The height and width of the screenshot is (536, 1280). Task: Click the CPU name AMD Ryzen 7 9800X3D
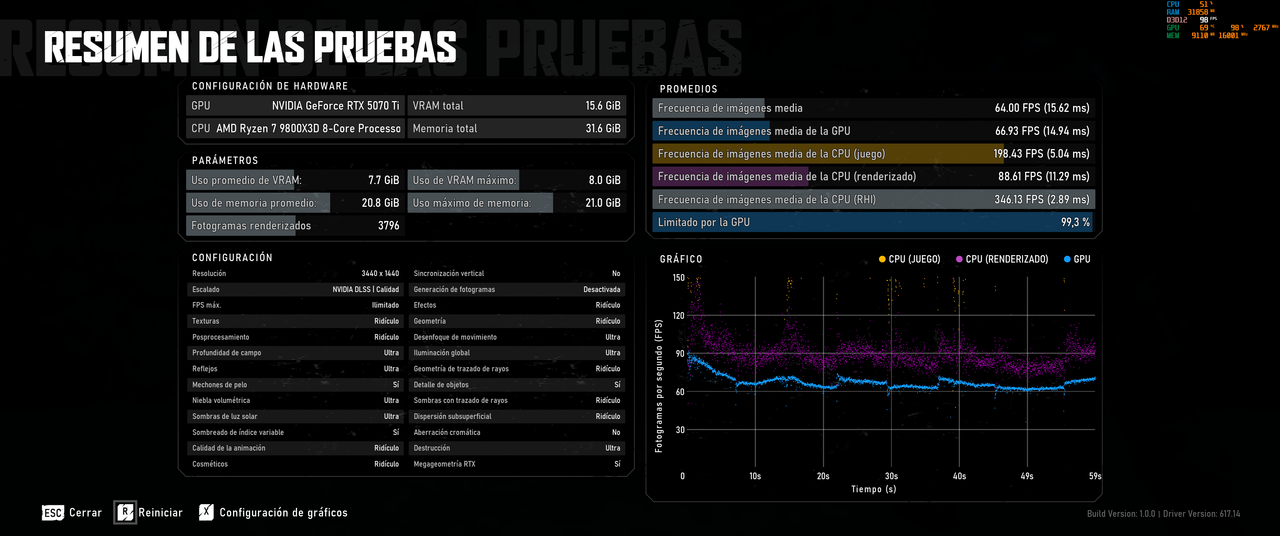pyautogui.click(x=308, y=129)
